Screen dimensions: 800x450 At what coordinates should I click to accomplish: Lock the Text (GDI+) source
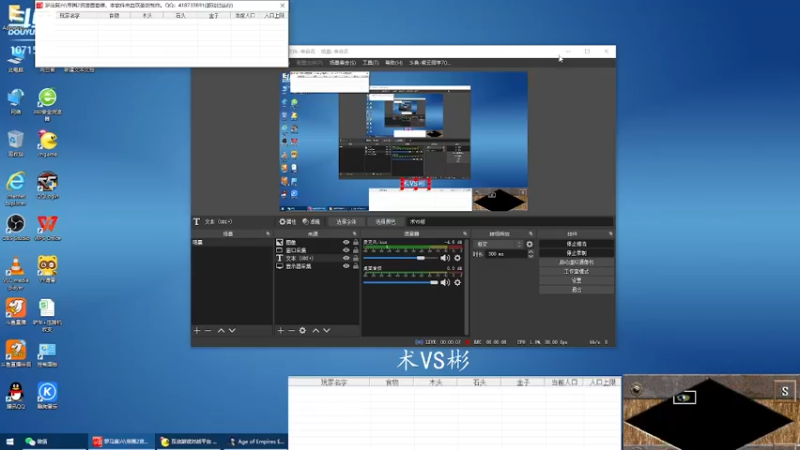coord(356,258)
